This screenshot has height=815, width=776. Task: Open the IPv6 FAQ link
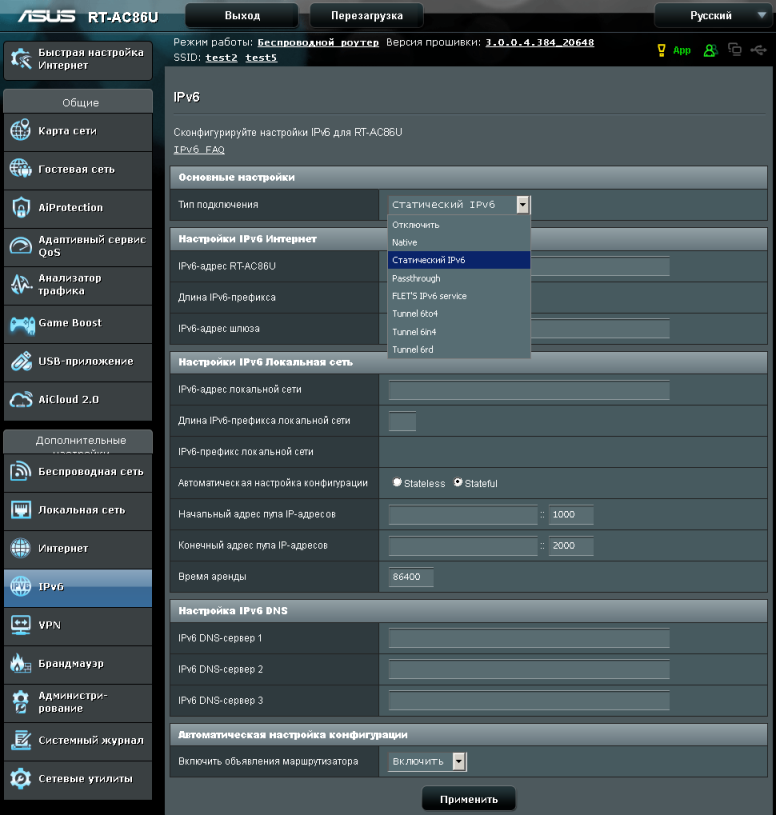point(199,150)
